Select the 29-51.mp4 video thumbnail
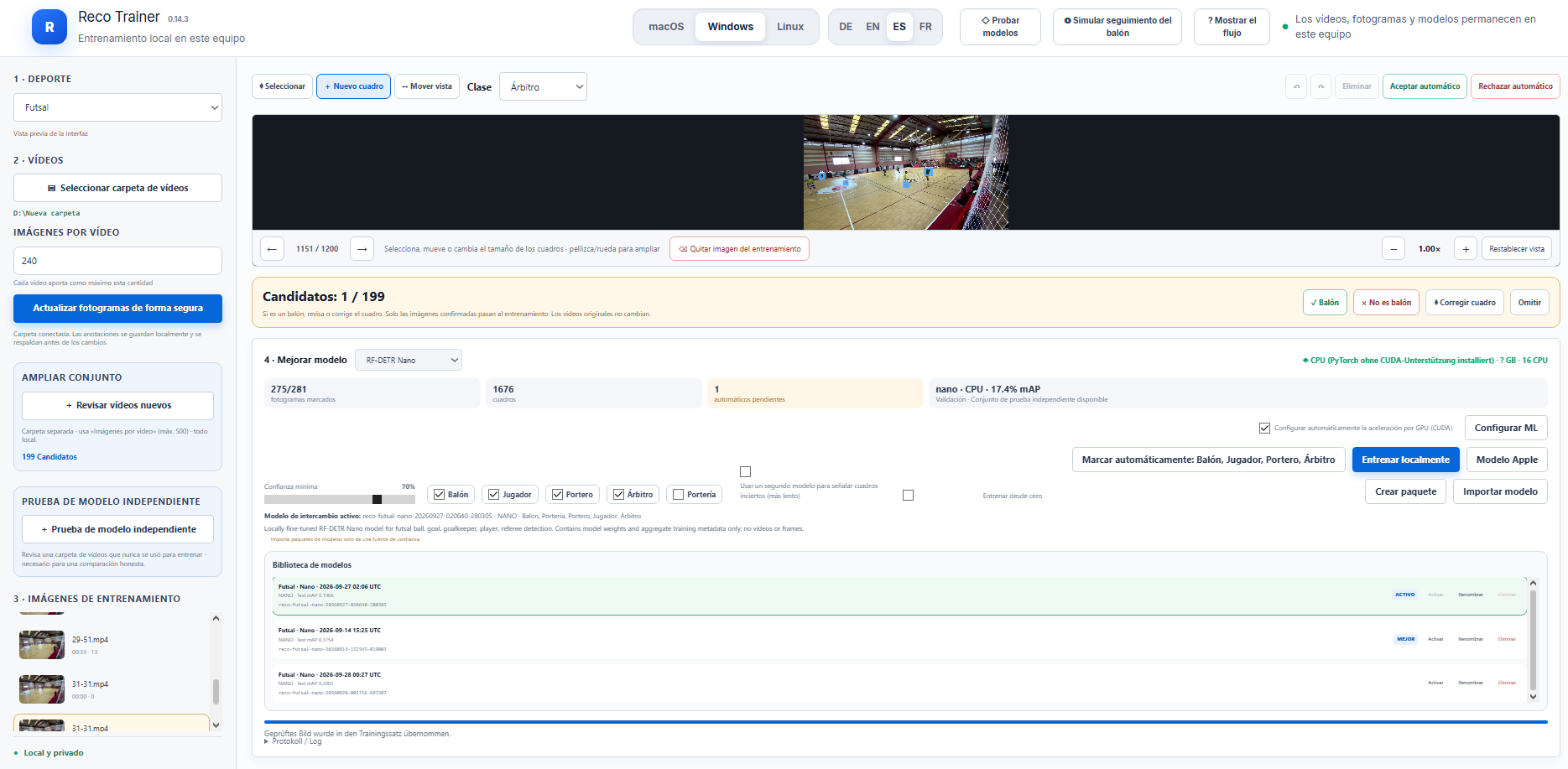The height and width of the screenshot is (769, 1568). click(42, 645)
